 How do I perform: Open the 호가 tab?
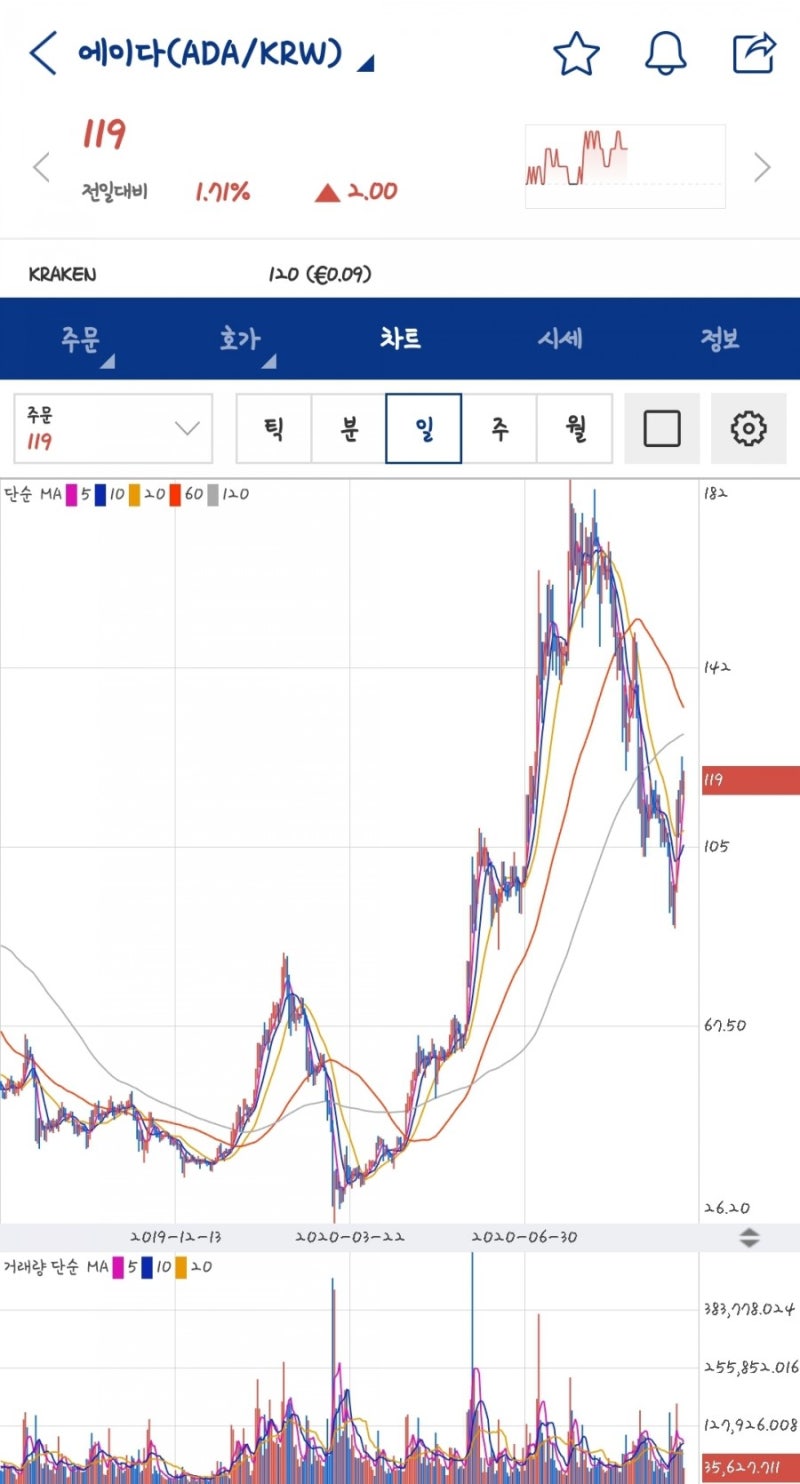[240, 339]
